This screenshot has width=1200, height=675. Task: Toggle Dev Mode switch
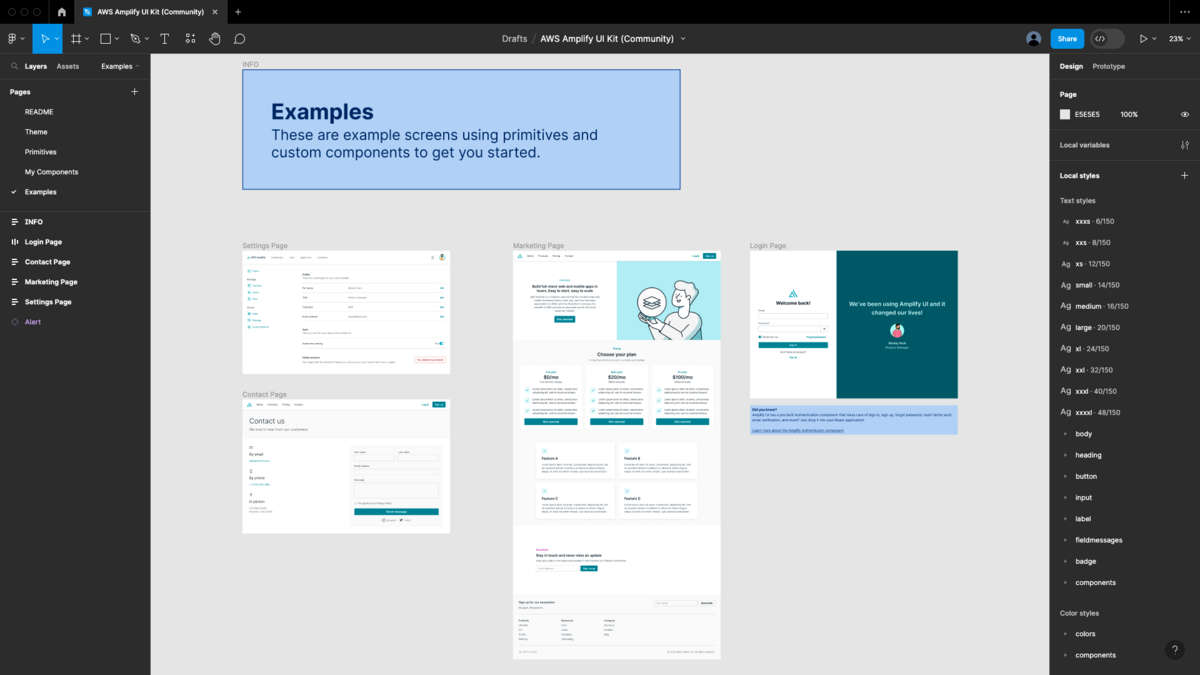pyautogui.click(x=1107, y=39)
